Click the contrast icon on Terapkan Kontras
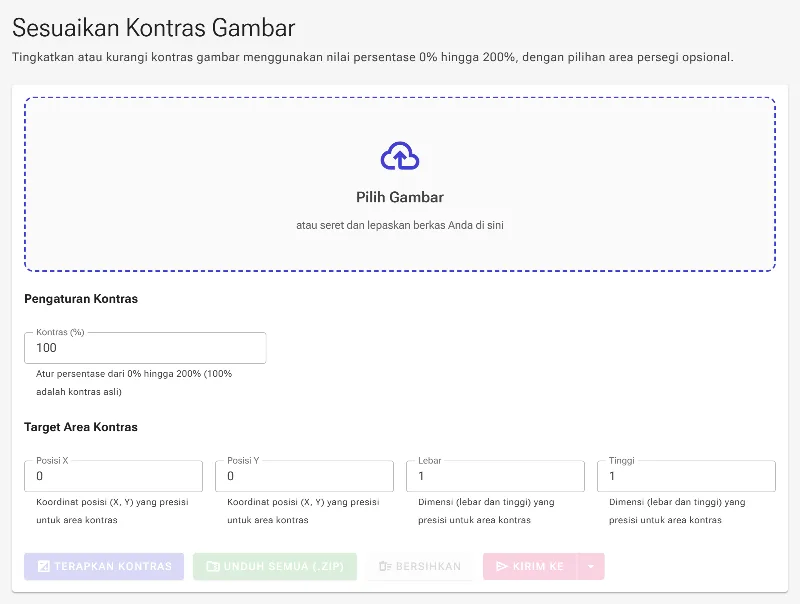 (44, 566)
